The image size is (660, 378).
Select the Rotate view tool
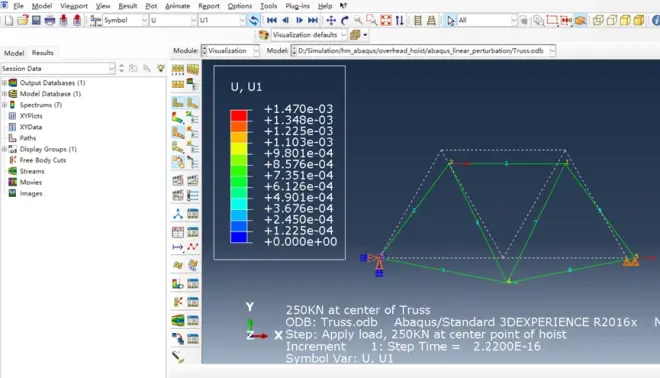pos(345,20)
